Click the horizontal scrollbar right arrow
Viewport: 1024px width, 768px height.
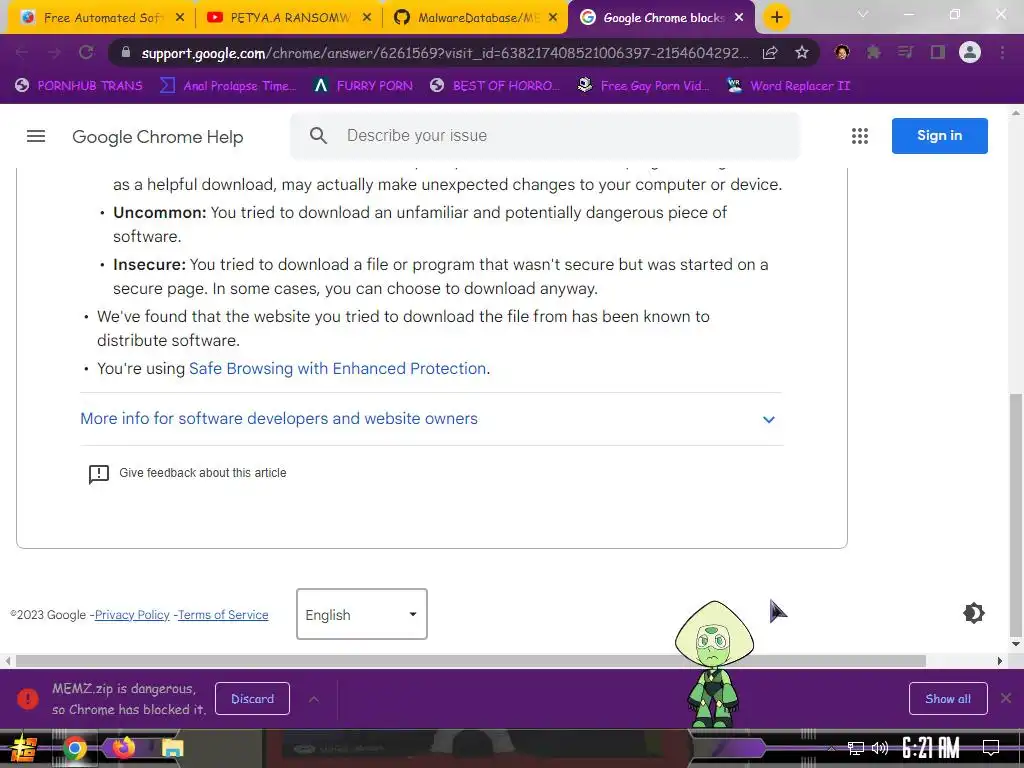(1000, 661)
